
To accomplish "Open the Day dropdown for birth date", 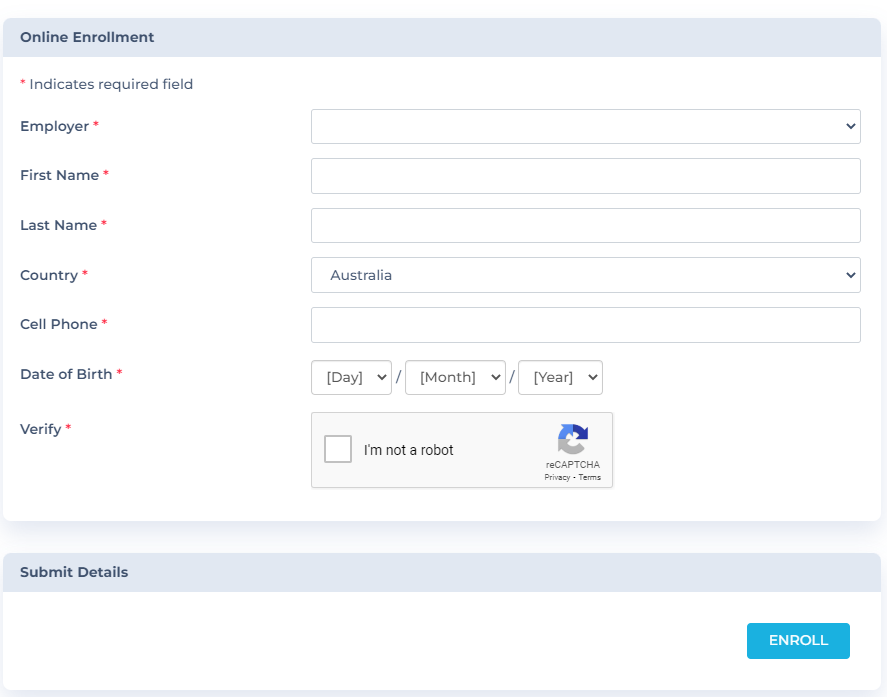I will (x=351, y=377).
